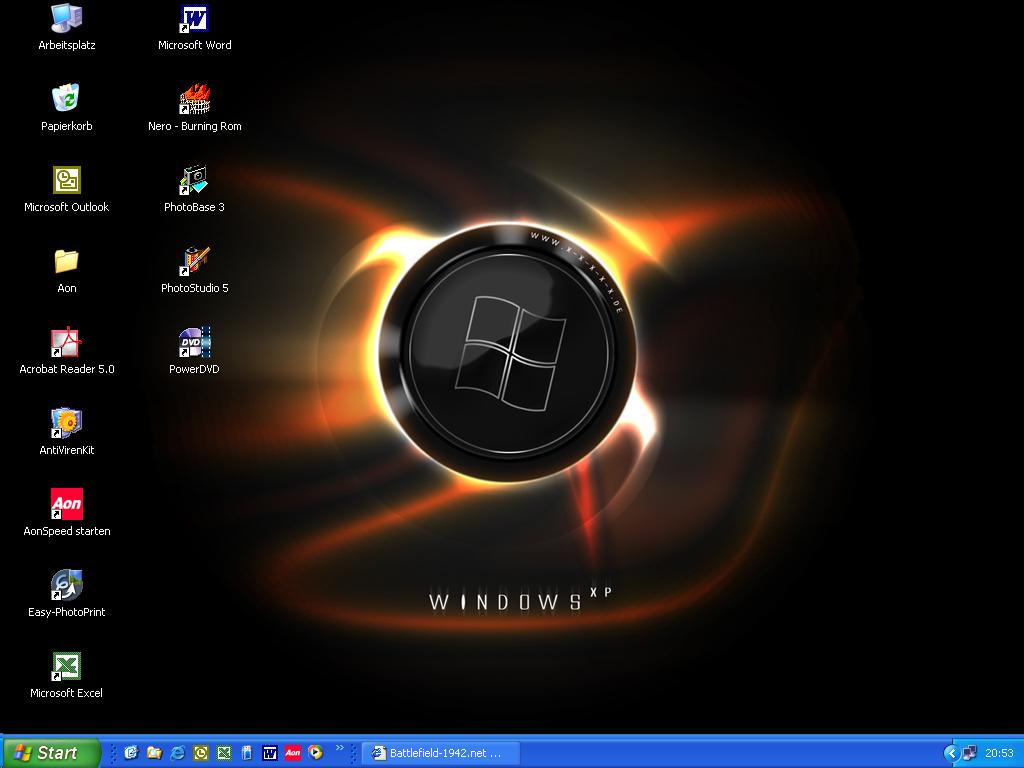Select the Microsoft Outlook desktop shortcut
The height and width of the screenshot is (768, 1024).
tap(67, 189)
